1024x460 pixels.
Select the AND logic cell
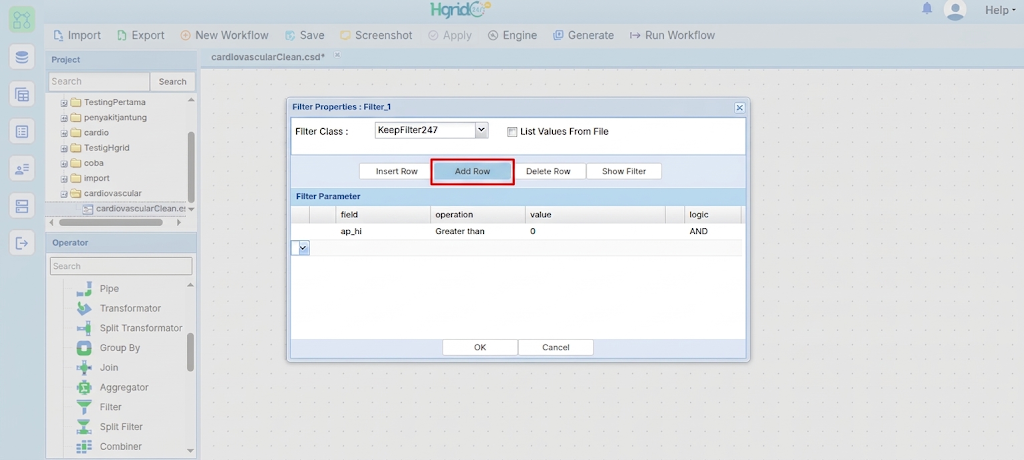[x=712, y=231]
